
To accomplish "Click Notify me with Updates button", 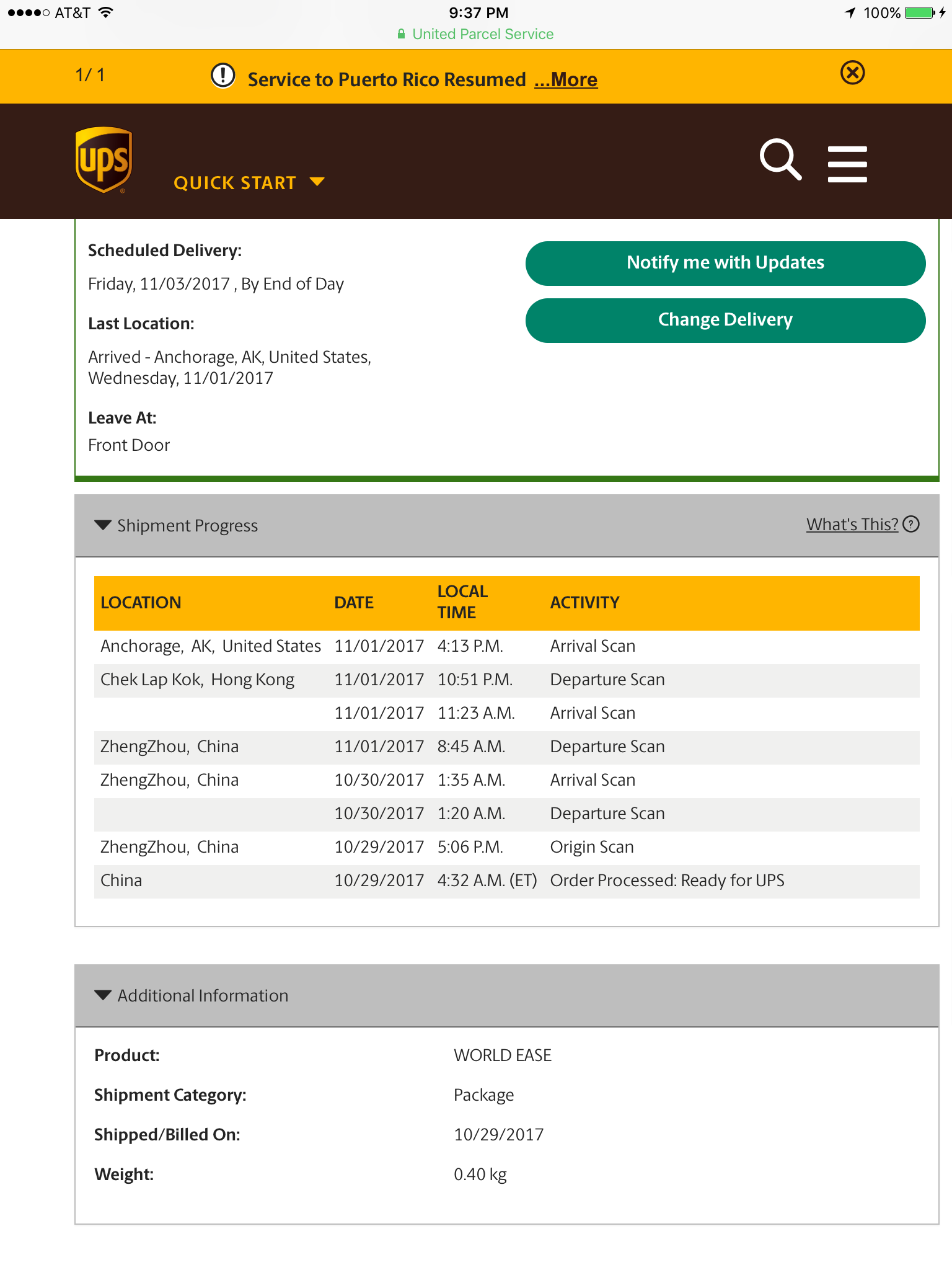I will 725,263.
